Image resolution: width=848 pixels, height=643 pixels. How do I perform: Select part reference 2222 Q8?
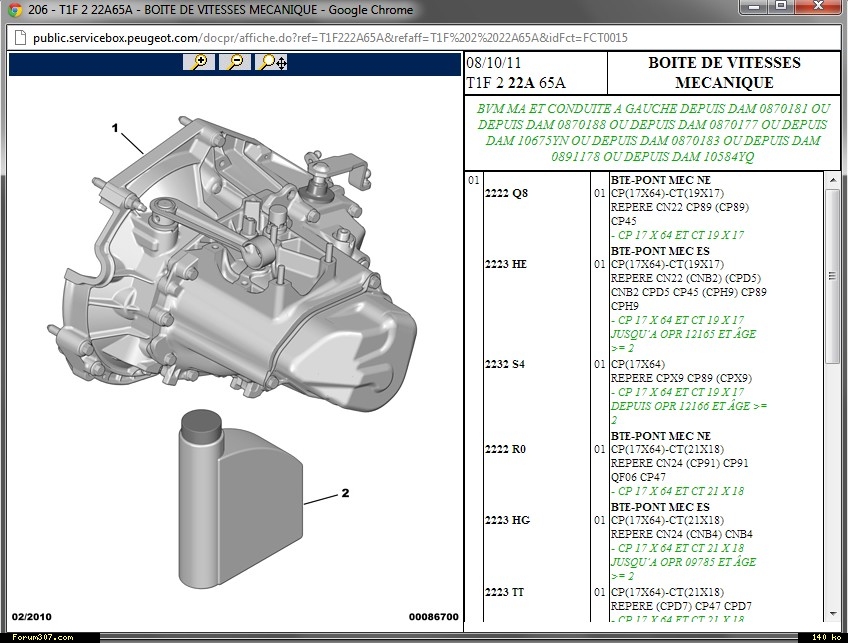(505, 194)
